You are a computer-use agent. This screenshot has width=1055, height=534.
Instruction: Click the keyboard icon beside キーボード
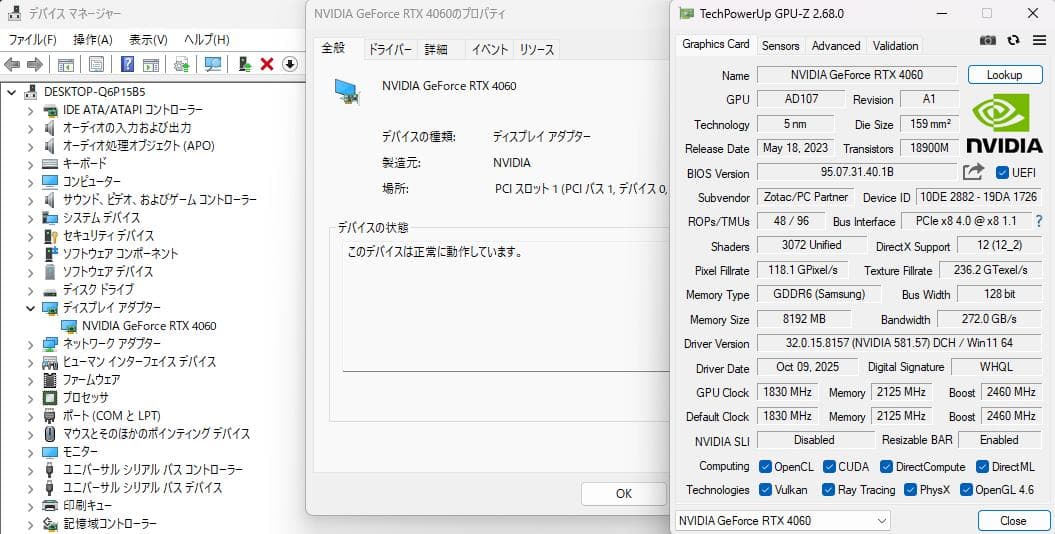pos(50,163)
